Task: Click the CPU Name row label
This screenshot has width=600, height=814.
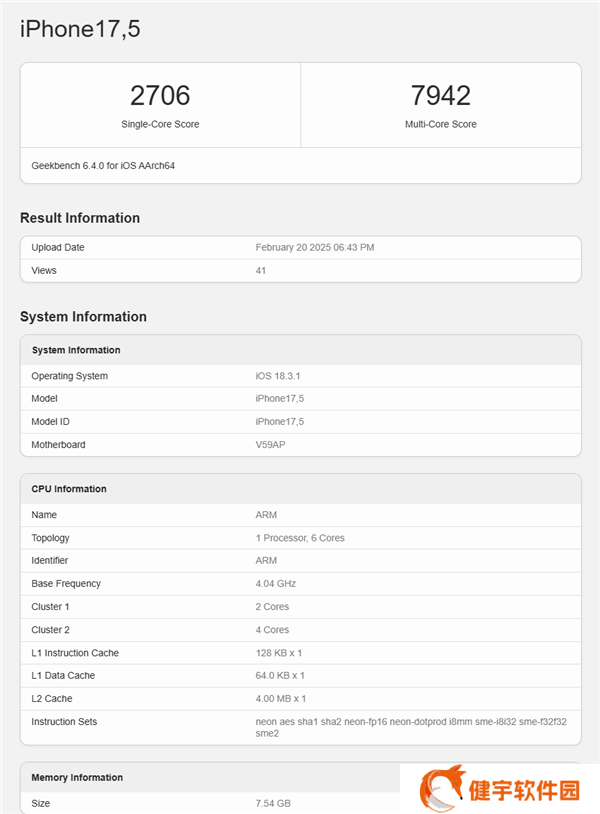Action: (44, 515)
